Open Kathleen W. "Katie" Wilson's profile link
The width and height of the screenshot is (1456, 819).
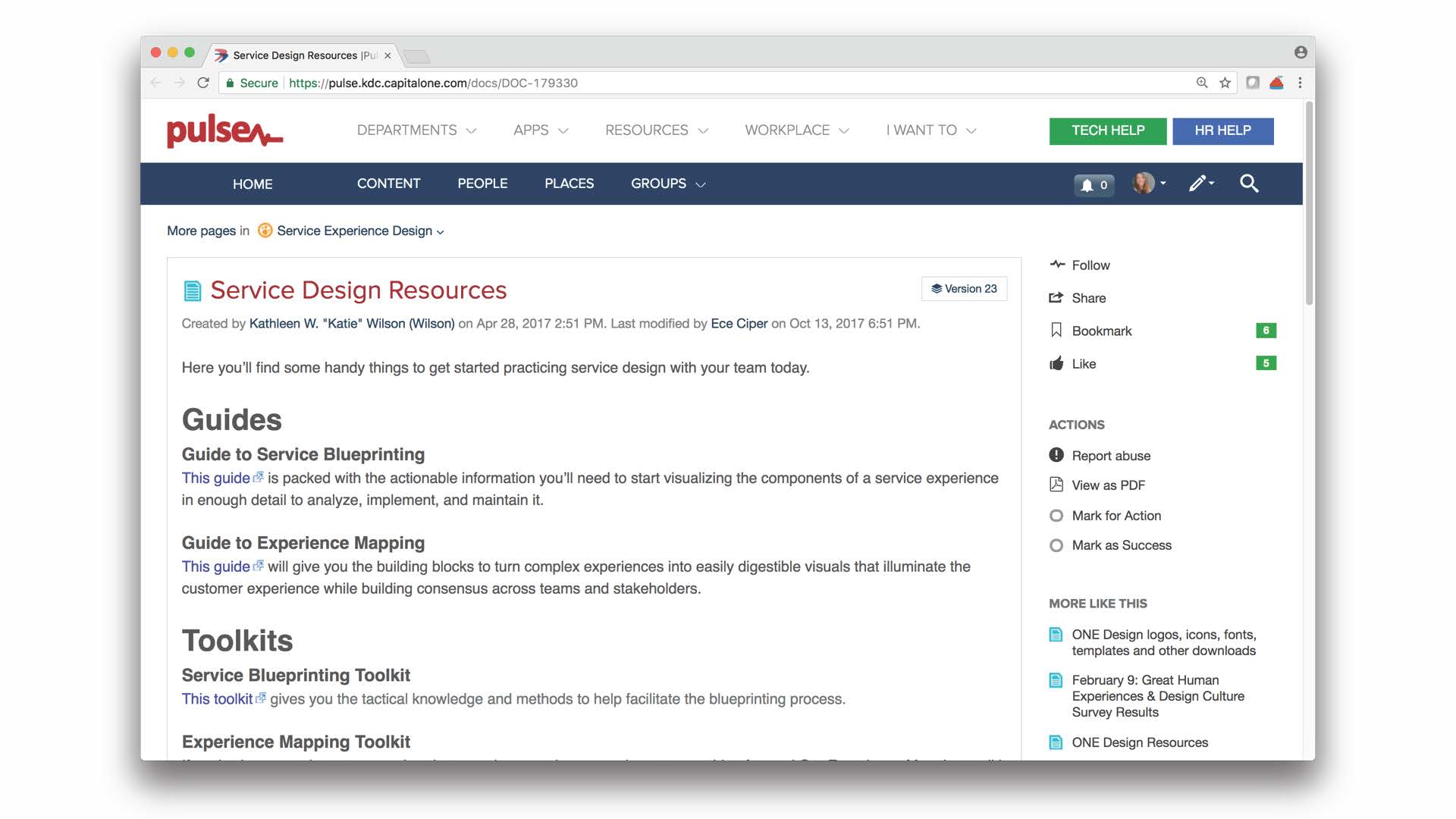pos(352,323)
